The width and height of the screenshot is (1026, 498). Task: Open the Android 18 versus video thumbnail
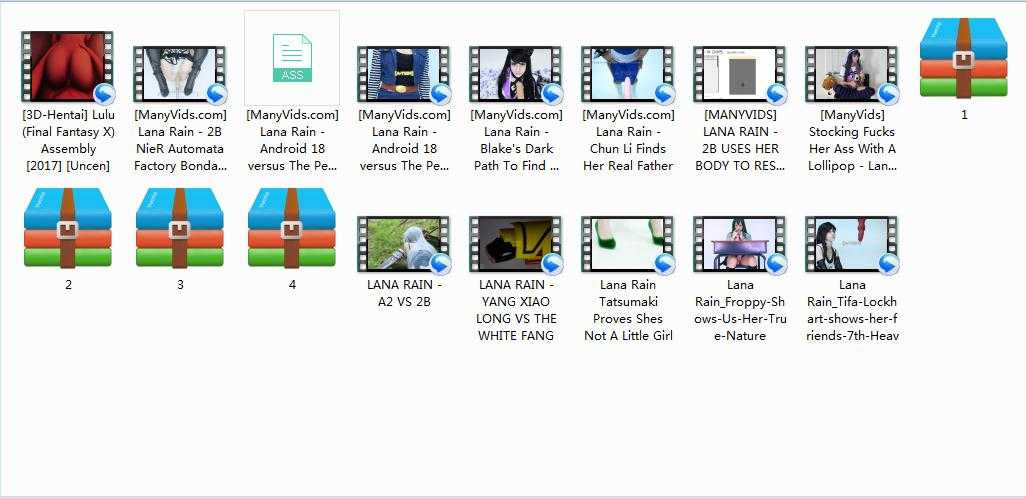coord(404,74)
